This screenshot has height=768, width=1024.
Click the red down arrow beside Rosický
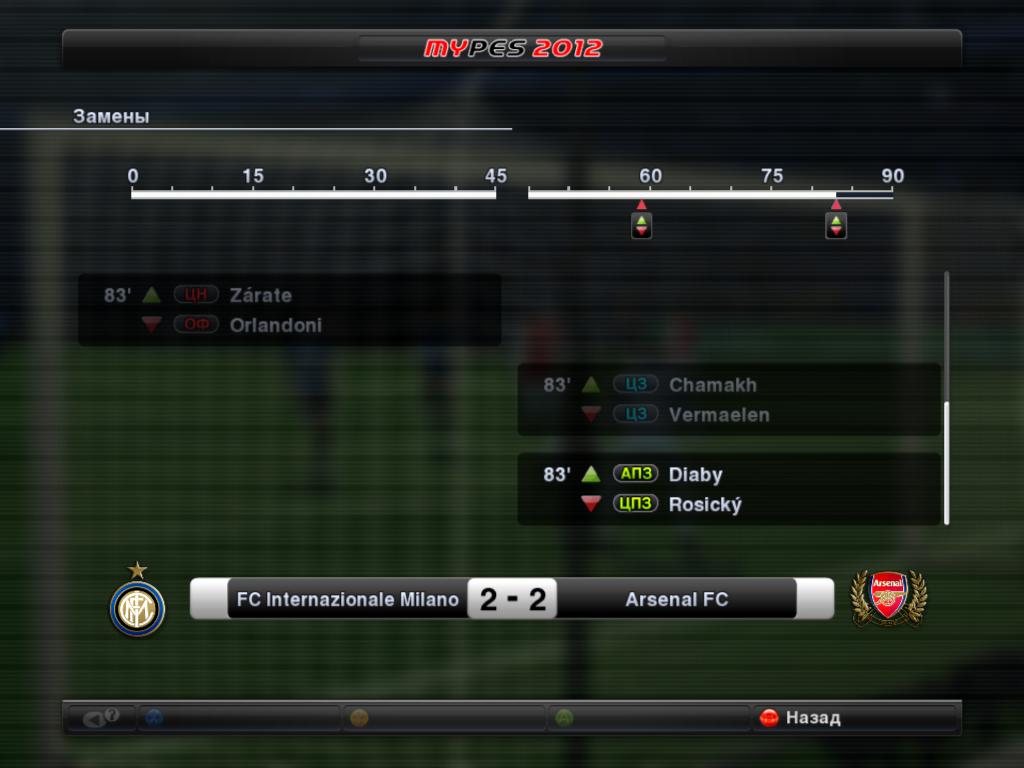tap(590, 504)
